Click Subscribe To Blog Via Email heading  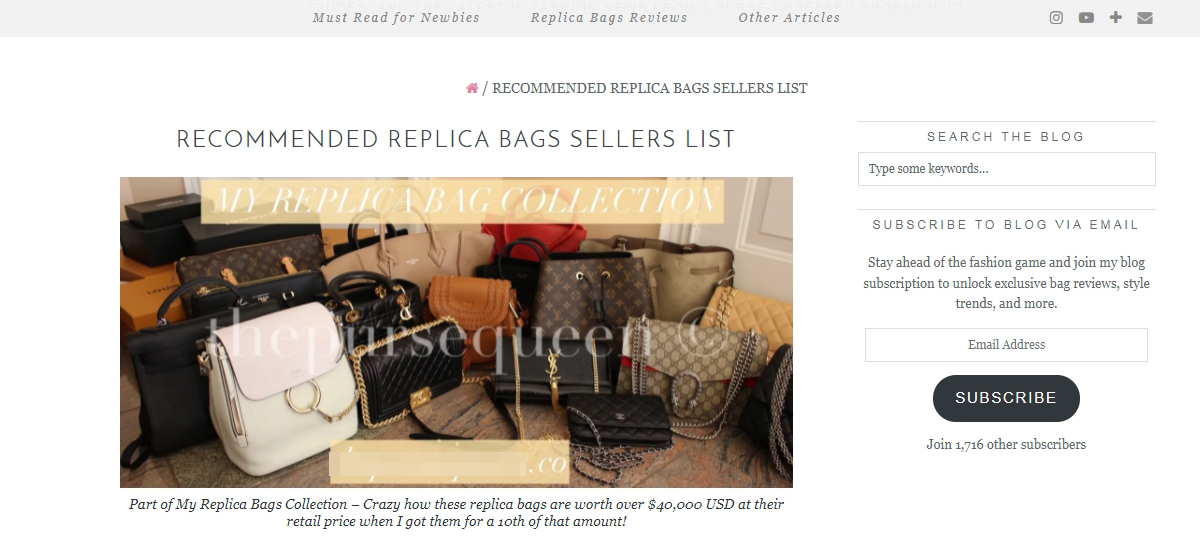pyautogui.click(x=1006, y=225)
